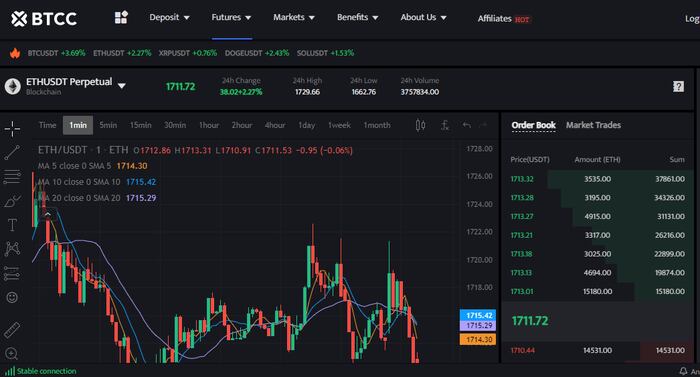This screenshot has width=700, height=377.
Task: Open the indicators fx icon
Action: (445, 126)
